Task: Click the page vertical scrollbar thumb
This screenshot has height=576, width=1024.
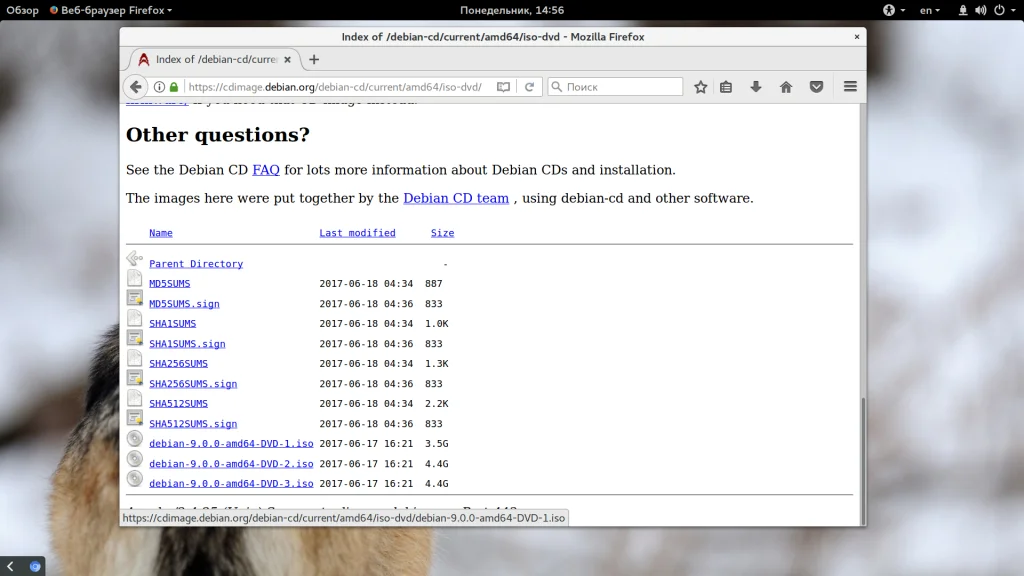Action: 863,460
